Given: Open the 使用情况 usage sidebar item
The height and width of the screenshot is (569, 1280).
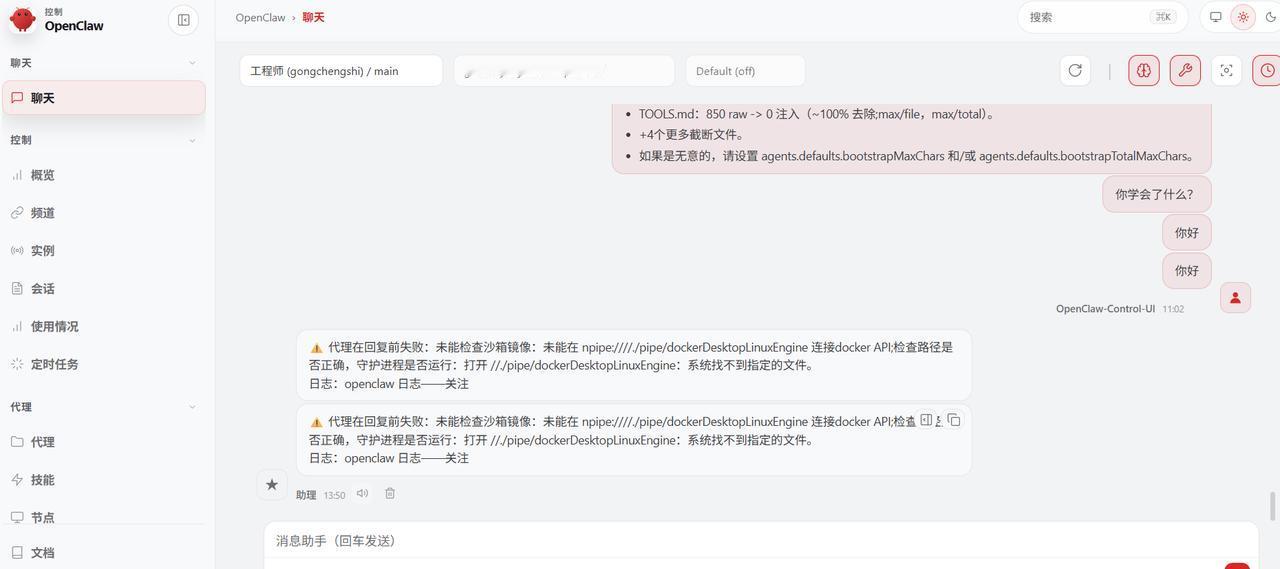Looking at the screenshot, I should point(104,327).
